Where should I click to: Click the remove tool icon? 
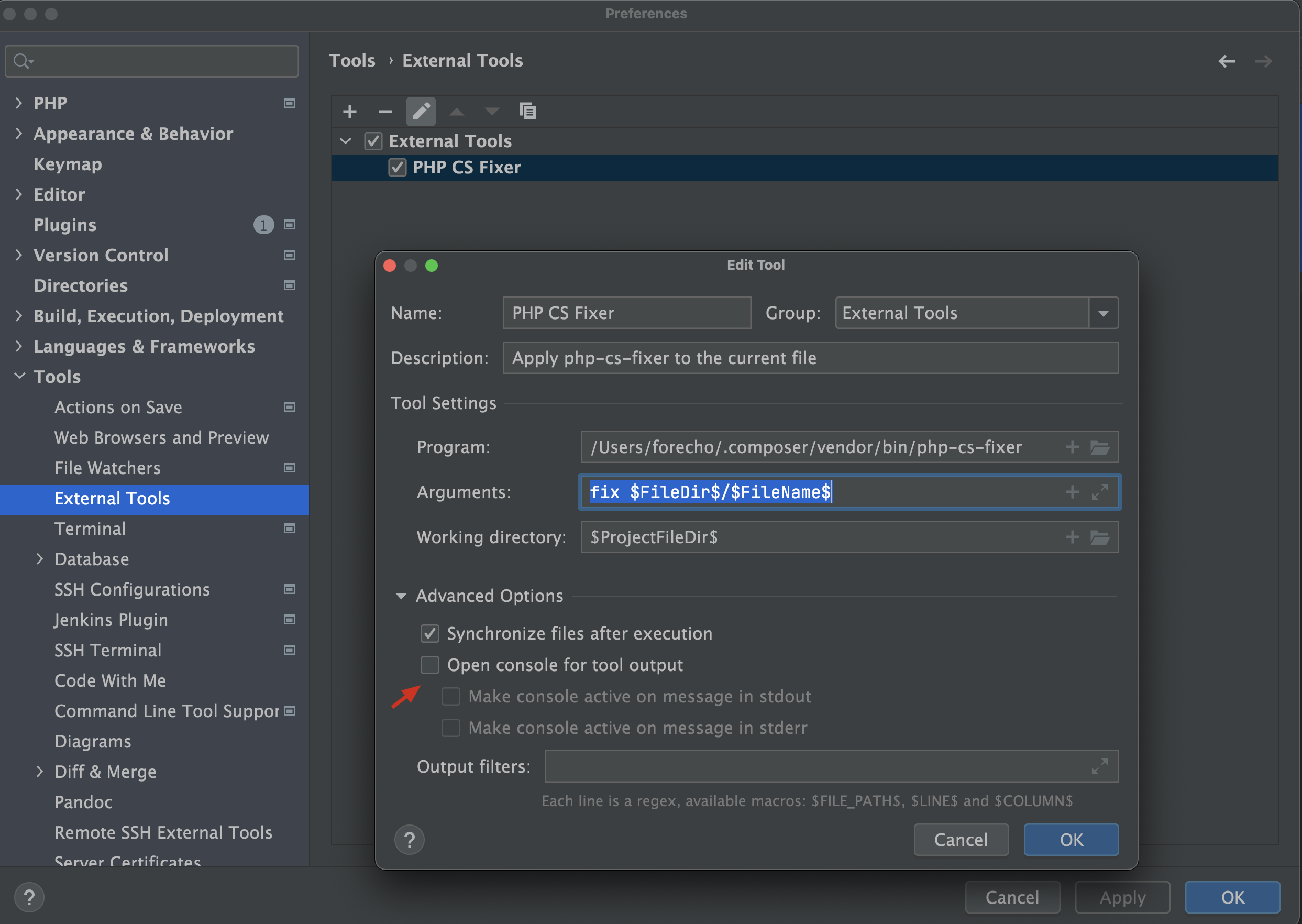point(383,111)
